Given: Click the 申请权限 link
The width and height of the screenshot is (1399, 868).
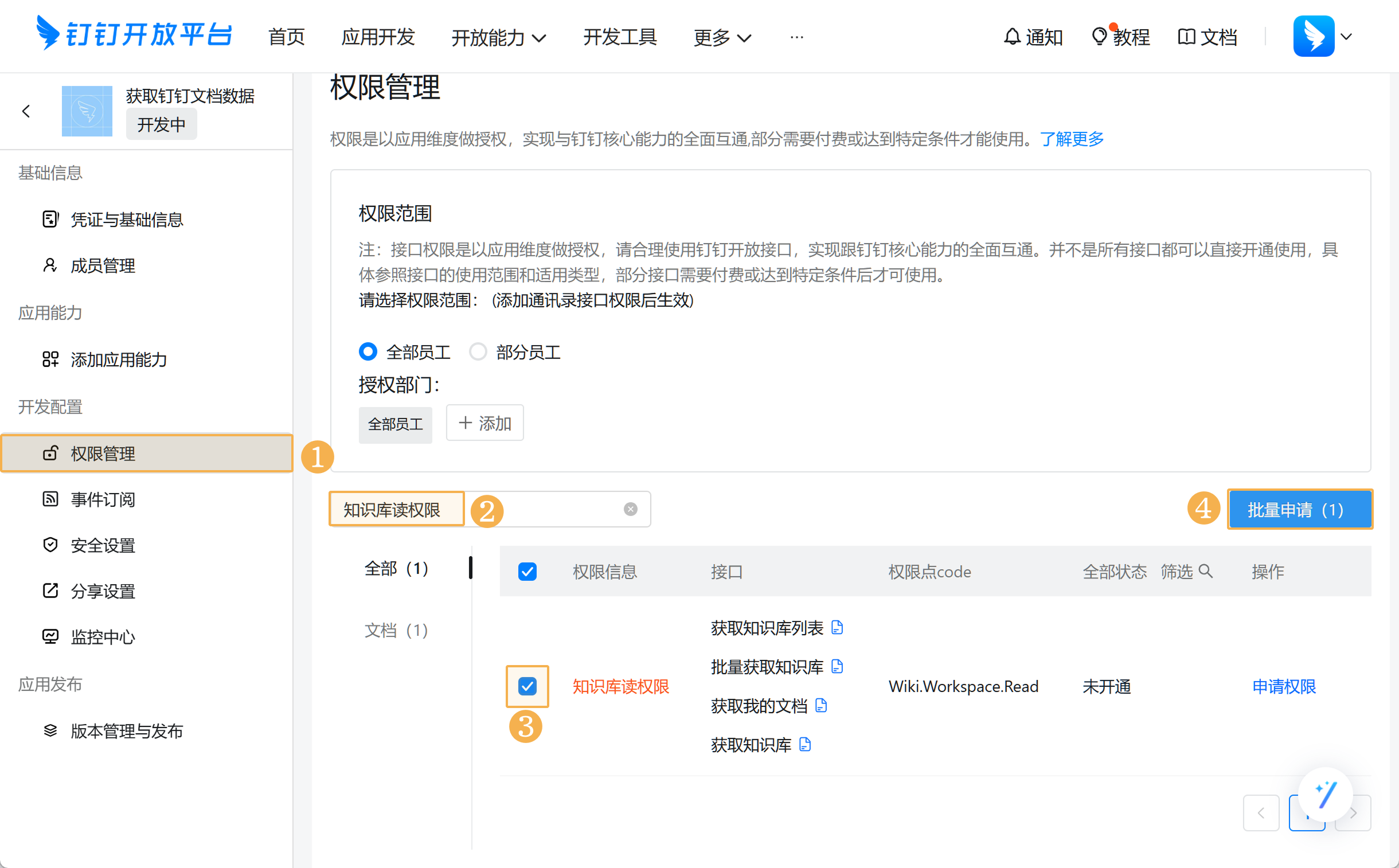Looking at the screenshot, I should click(1284, 687).
